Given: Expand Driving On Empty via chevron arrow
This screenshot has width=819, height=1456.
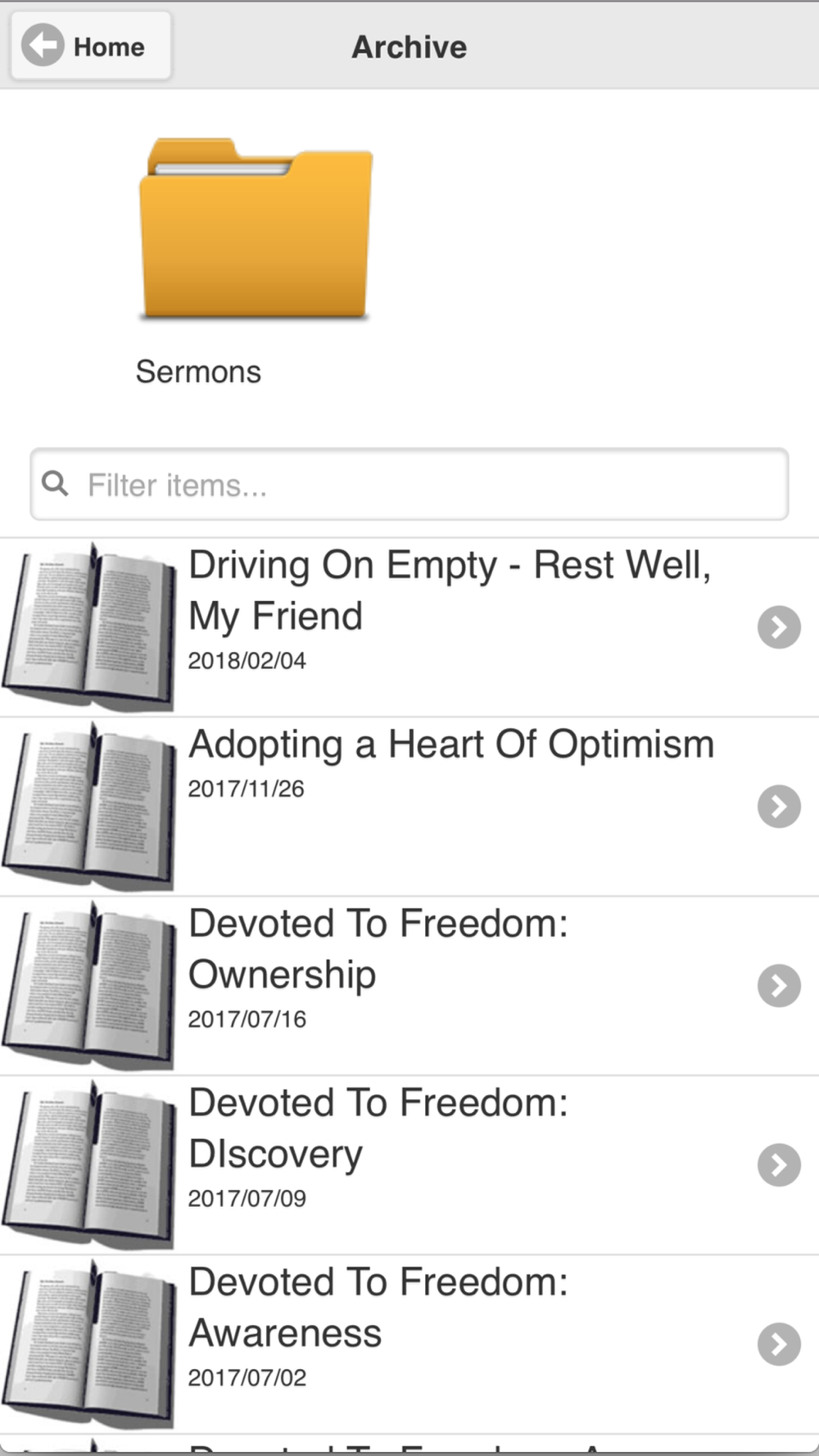Looking at the screenshot, I should coord(779,627).
